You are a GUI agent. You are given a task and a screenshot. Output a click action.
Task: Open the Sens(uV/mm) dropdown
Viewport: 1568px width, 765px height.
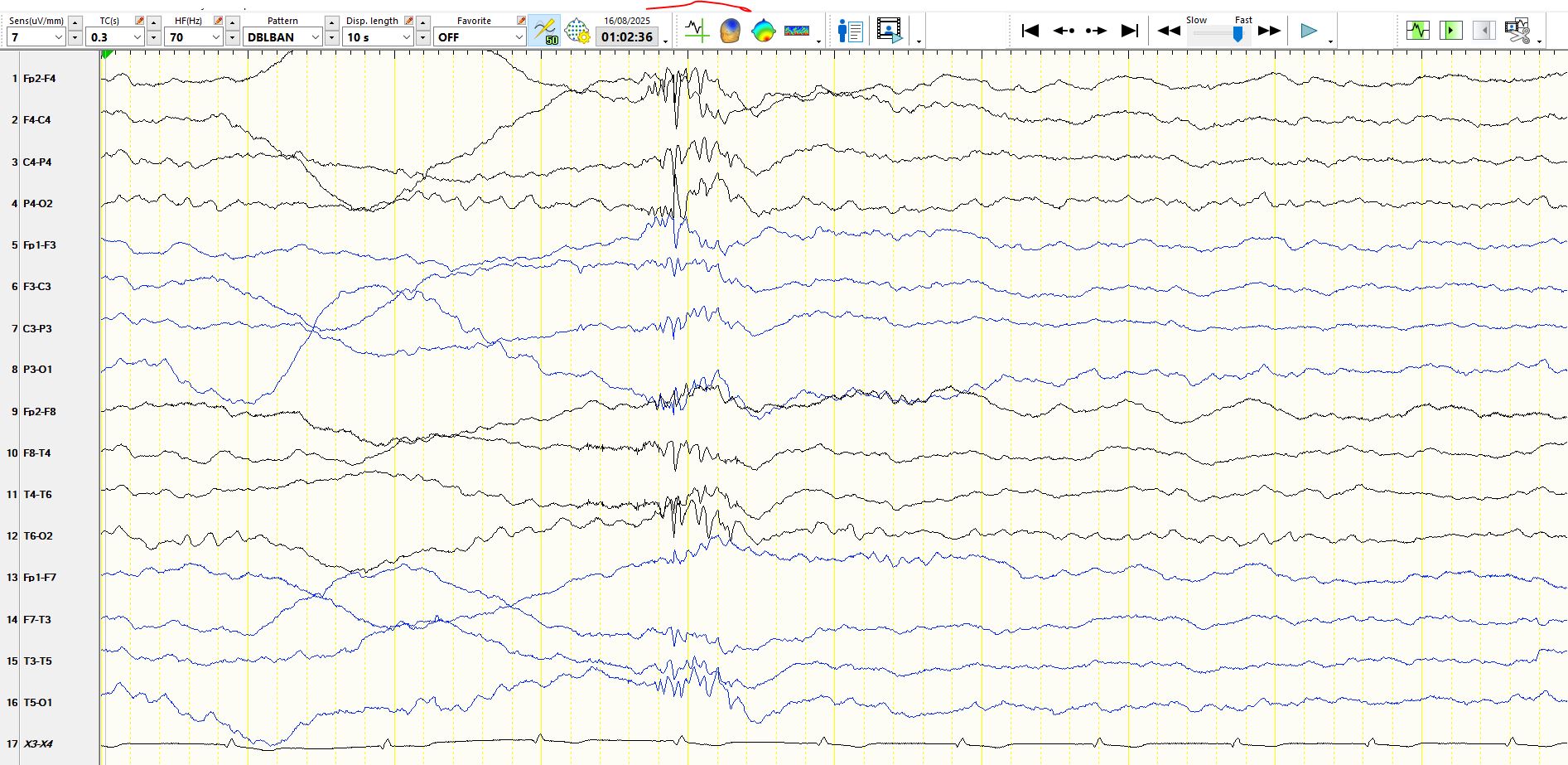[x=36, y=37]
